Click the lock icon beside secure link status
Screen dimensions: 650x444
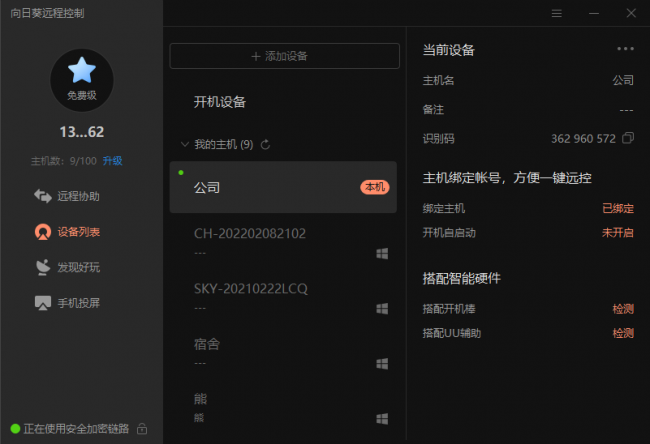(x=142, y=429)
